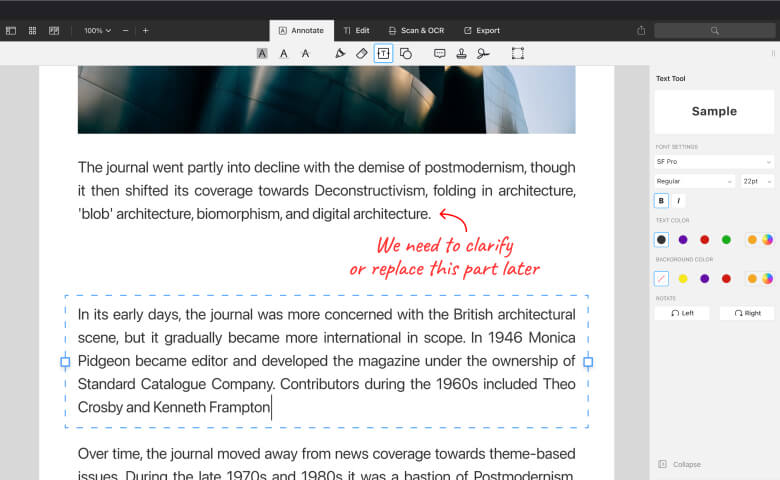This screenshot has width=780, height=480.
Task: Choose purple text color
Action: (683, 240)
